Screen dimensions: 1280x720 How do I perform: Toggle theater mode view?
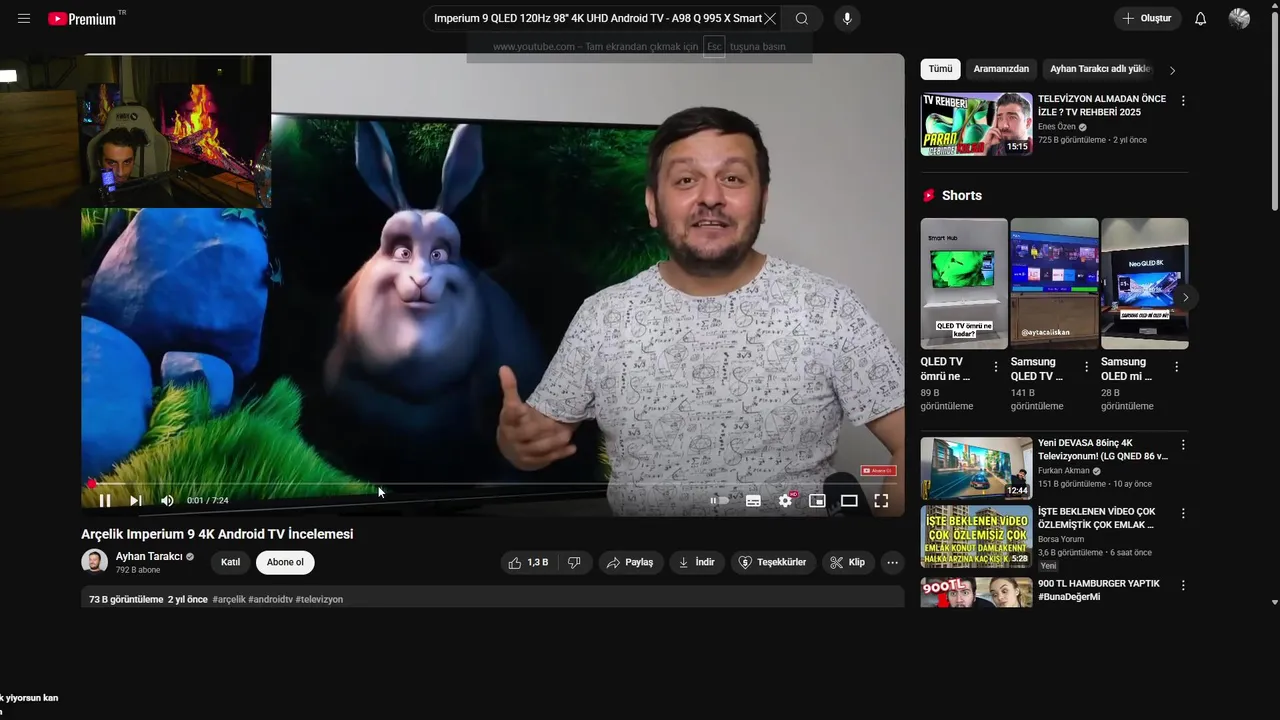point(849,501)
